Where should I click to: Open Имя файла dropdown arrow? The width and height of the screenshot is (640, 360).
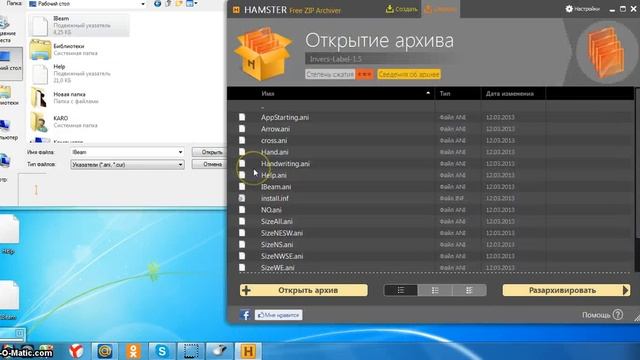[180, 152]
